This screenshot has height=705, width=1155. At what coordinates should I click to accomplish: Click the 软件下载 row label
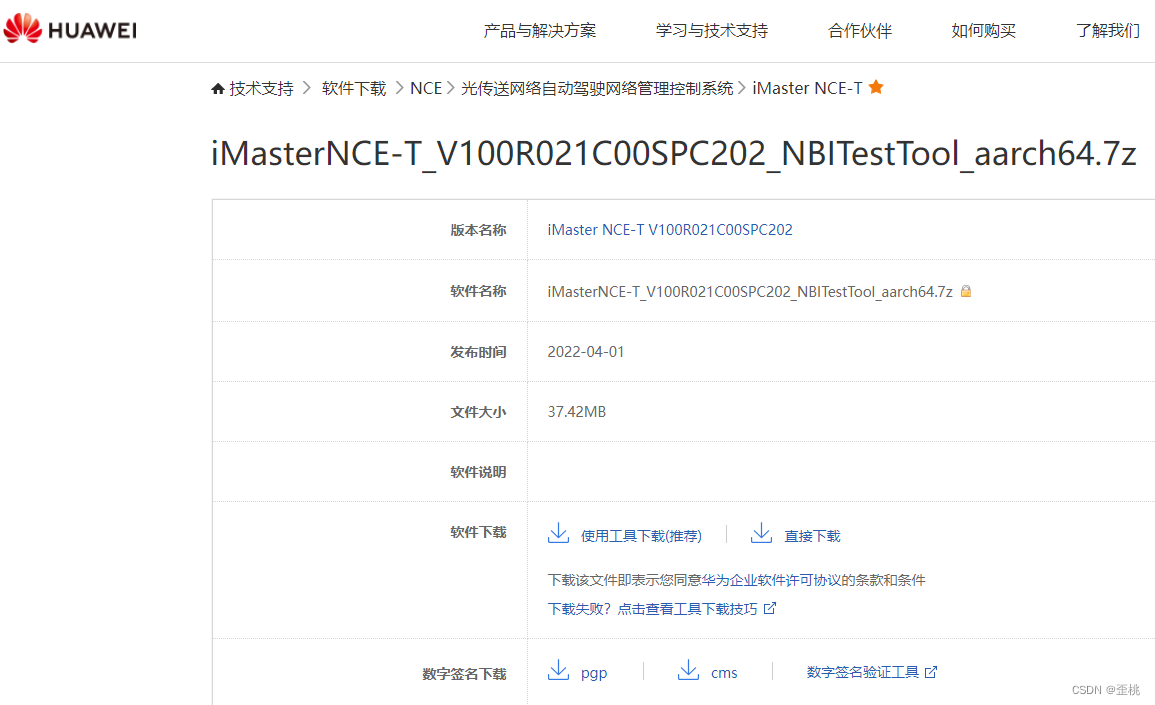[x=478, y=532]
